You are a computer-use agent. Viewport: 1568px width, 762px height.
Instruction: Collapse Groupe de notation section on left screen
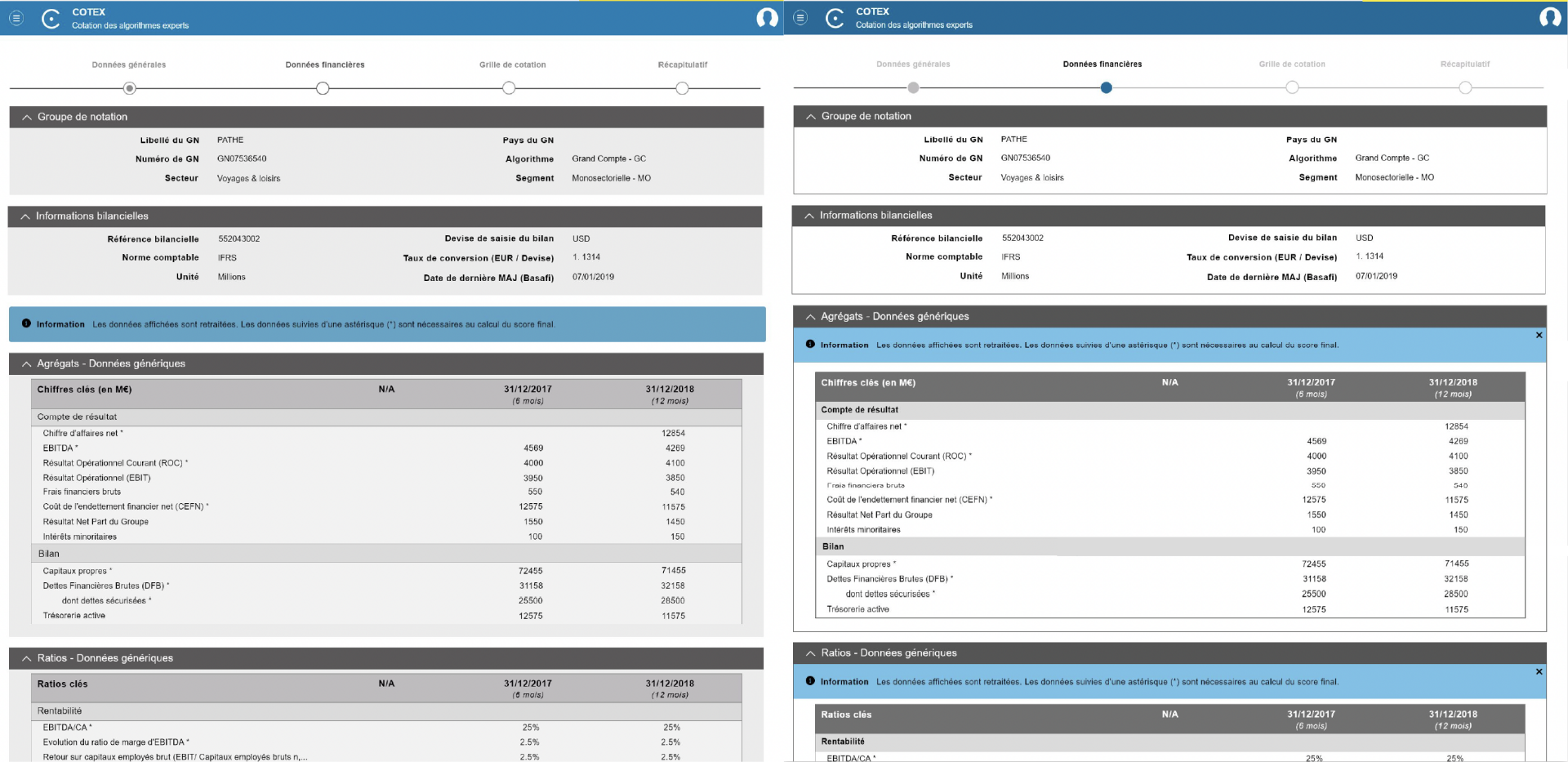pyautogui.click(x=27, y=117)
